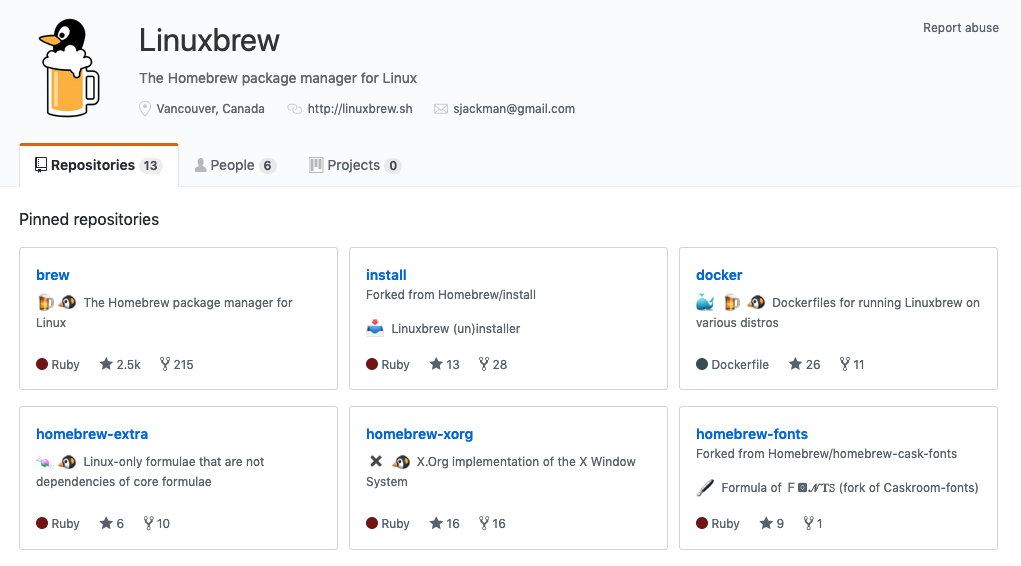Switch to the People tab
1021x566 pixels.
(x=235, y=165)
